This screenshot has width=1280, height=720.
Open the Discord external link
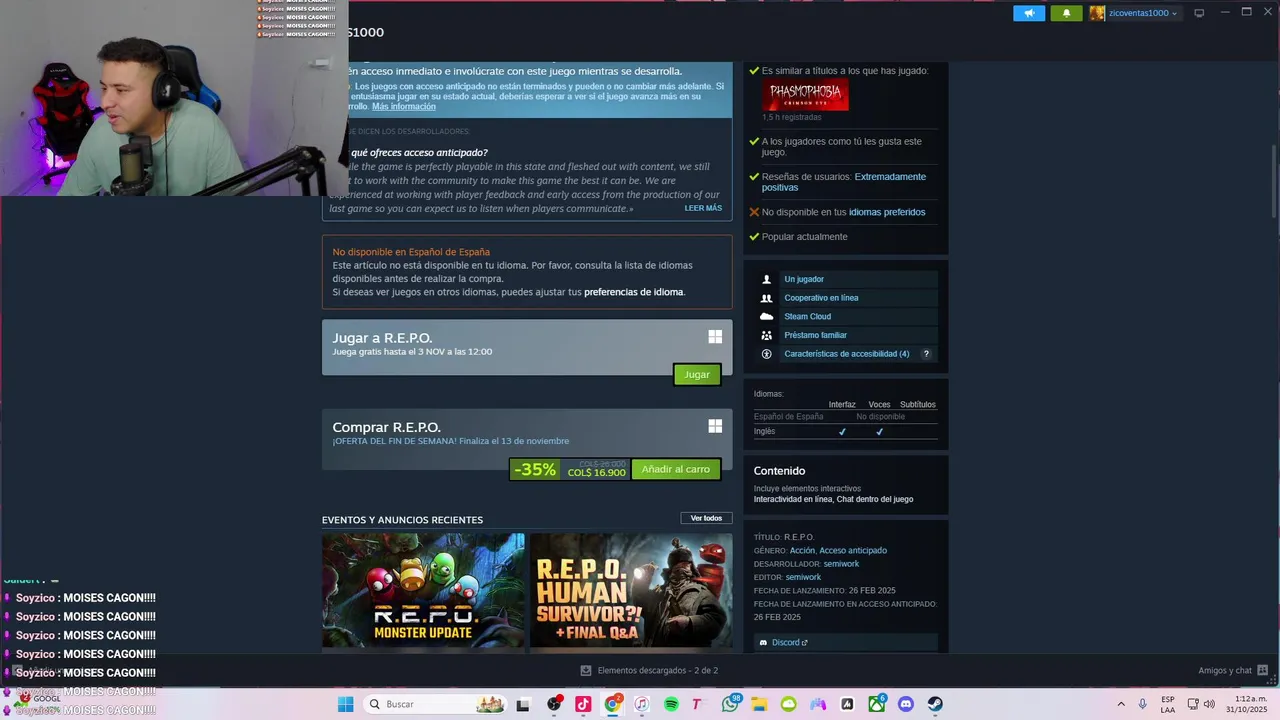pyautogui.click(x=789, y=642)
